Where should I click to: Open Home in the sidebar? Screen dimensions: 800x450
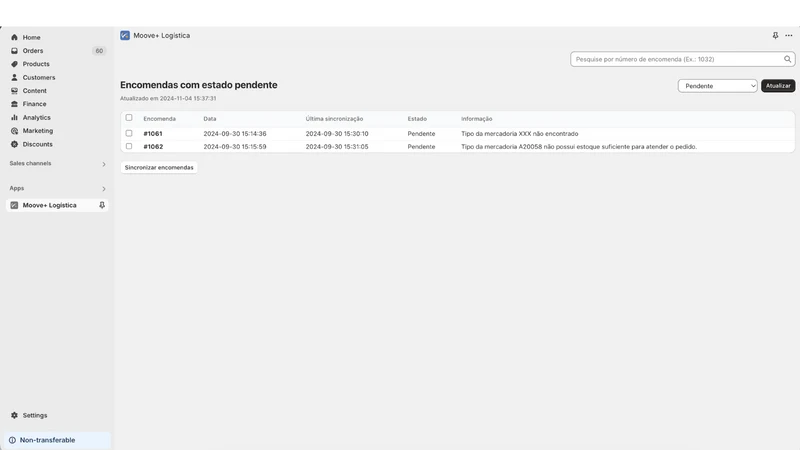(x=31, y=37)
